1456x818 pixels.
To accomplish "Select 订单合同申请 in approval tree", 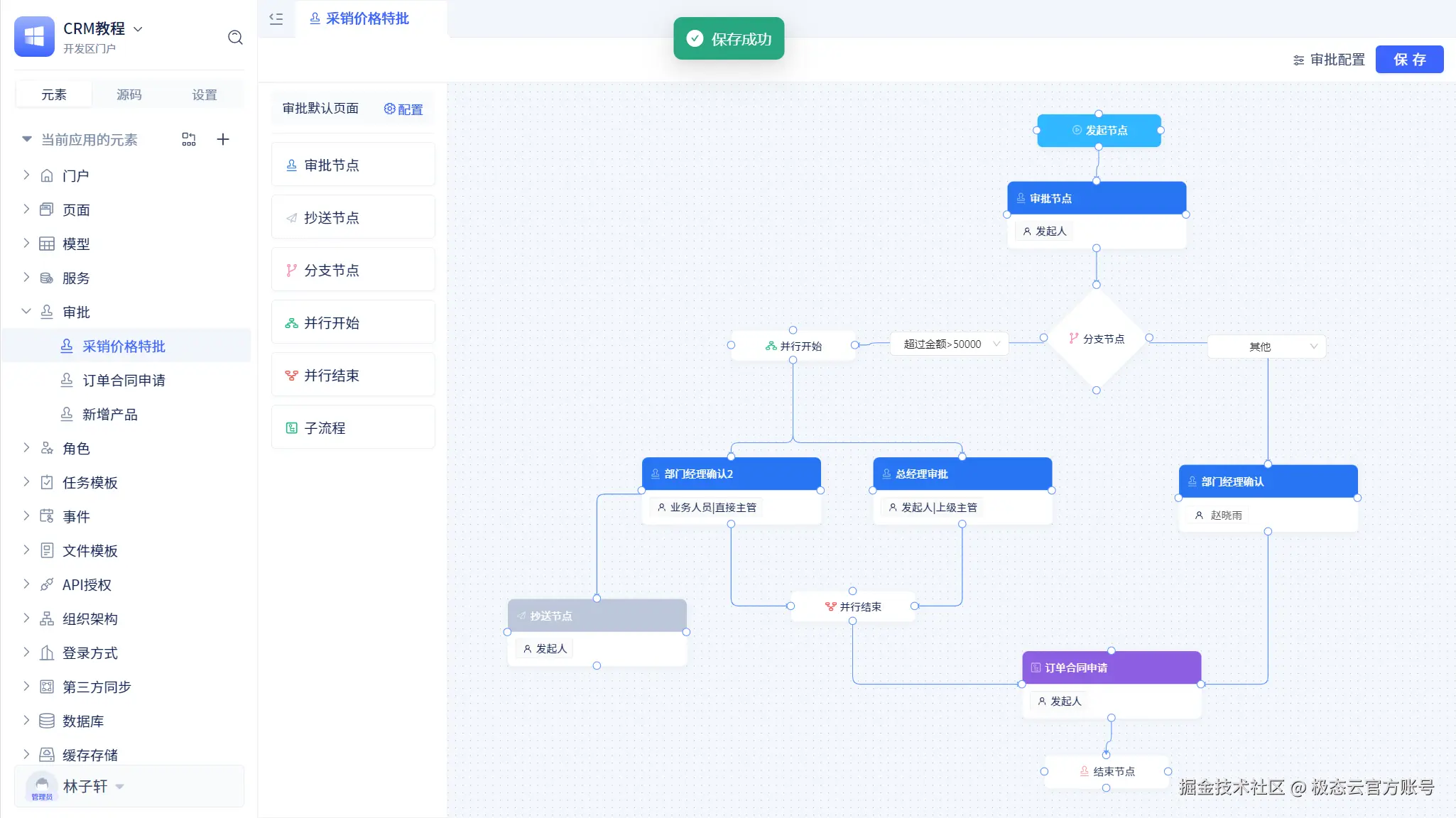I will coord(124,380).
